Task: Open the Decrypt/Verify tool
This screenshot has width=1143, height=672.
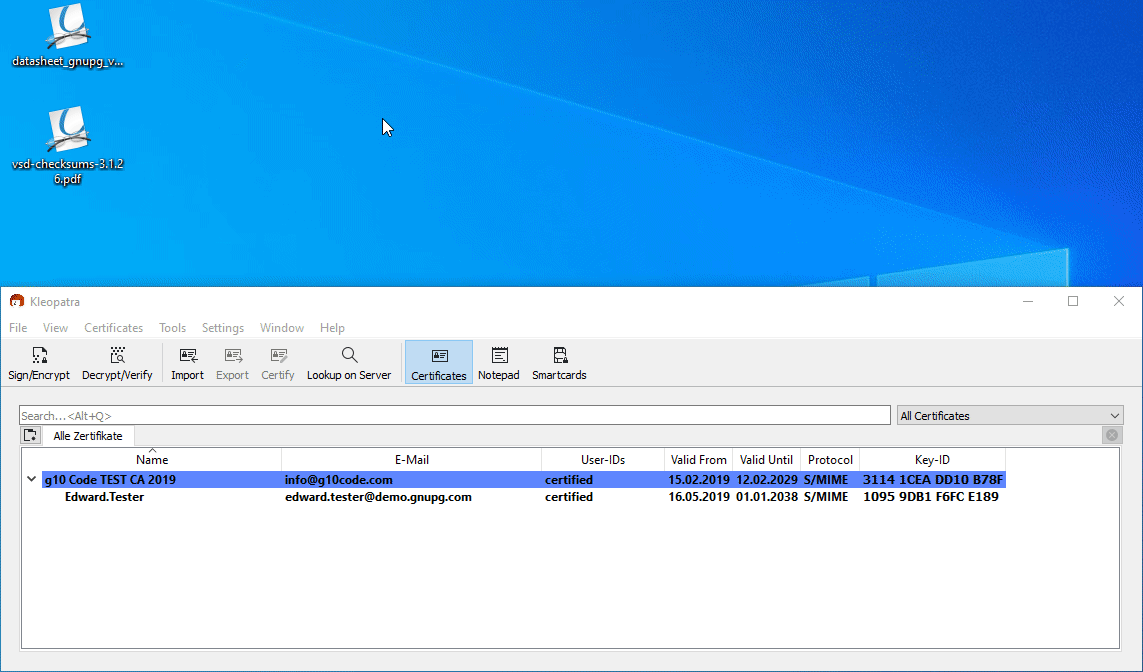Action: 117,363
